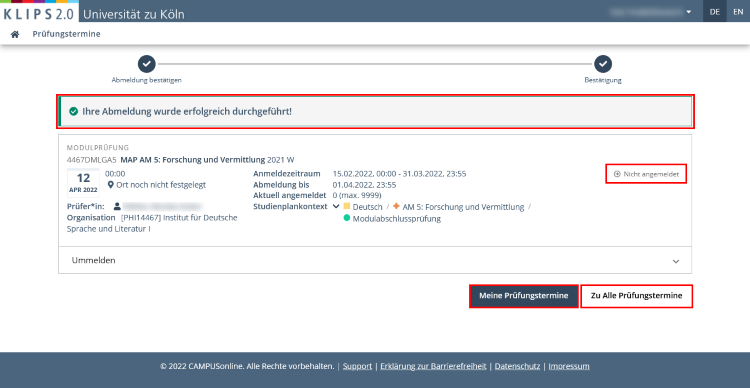
Task: Select the Bestätigung step circle
Action: (603, 63)
